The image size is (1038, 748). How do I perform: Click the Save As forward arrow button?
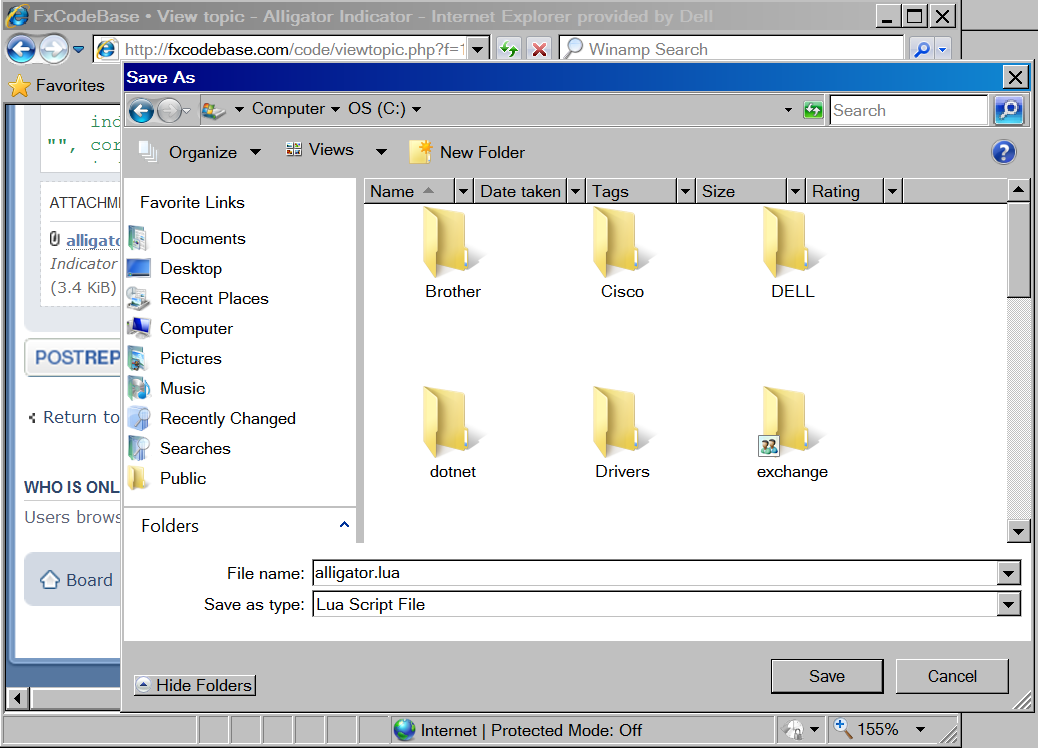coord(169,111)
